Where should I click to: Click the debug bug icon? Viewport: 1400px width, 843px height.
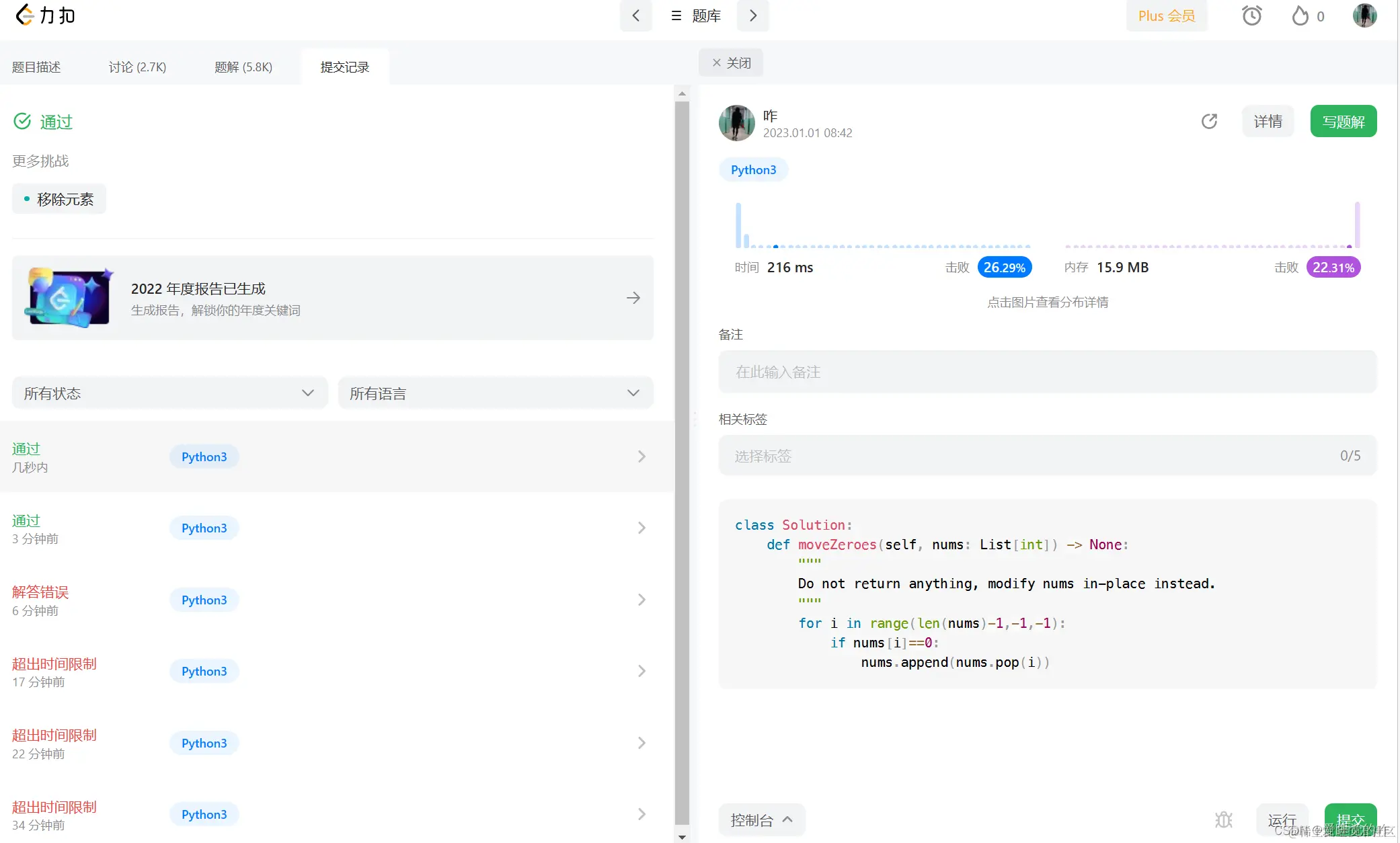1224,820
